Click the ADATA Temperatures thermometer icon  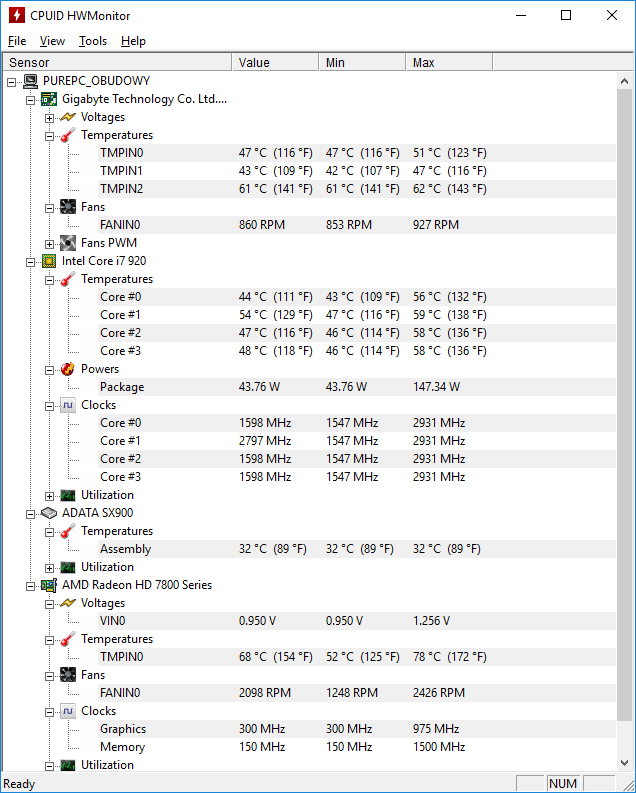pyautogui.click(x=68, y=531)
